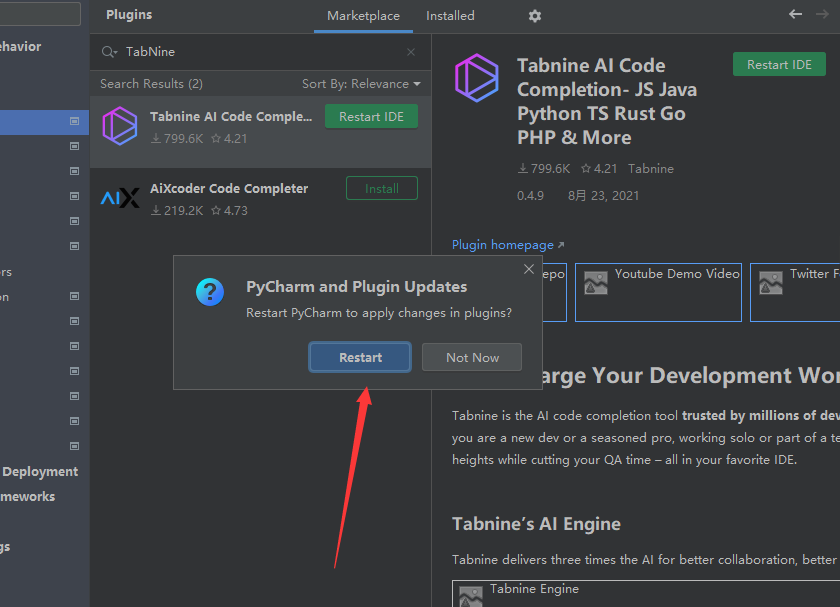Click the search magnifier icon
The image size is (840, 607).
click(109, 52)
